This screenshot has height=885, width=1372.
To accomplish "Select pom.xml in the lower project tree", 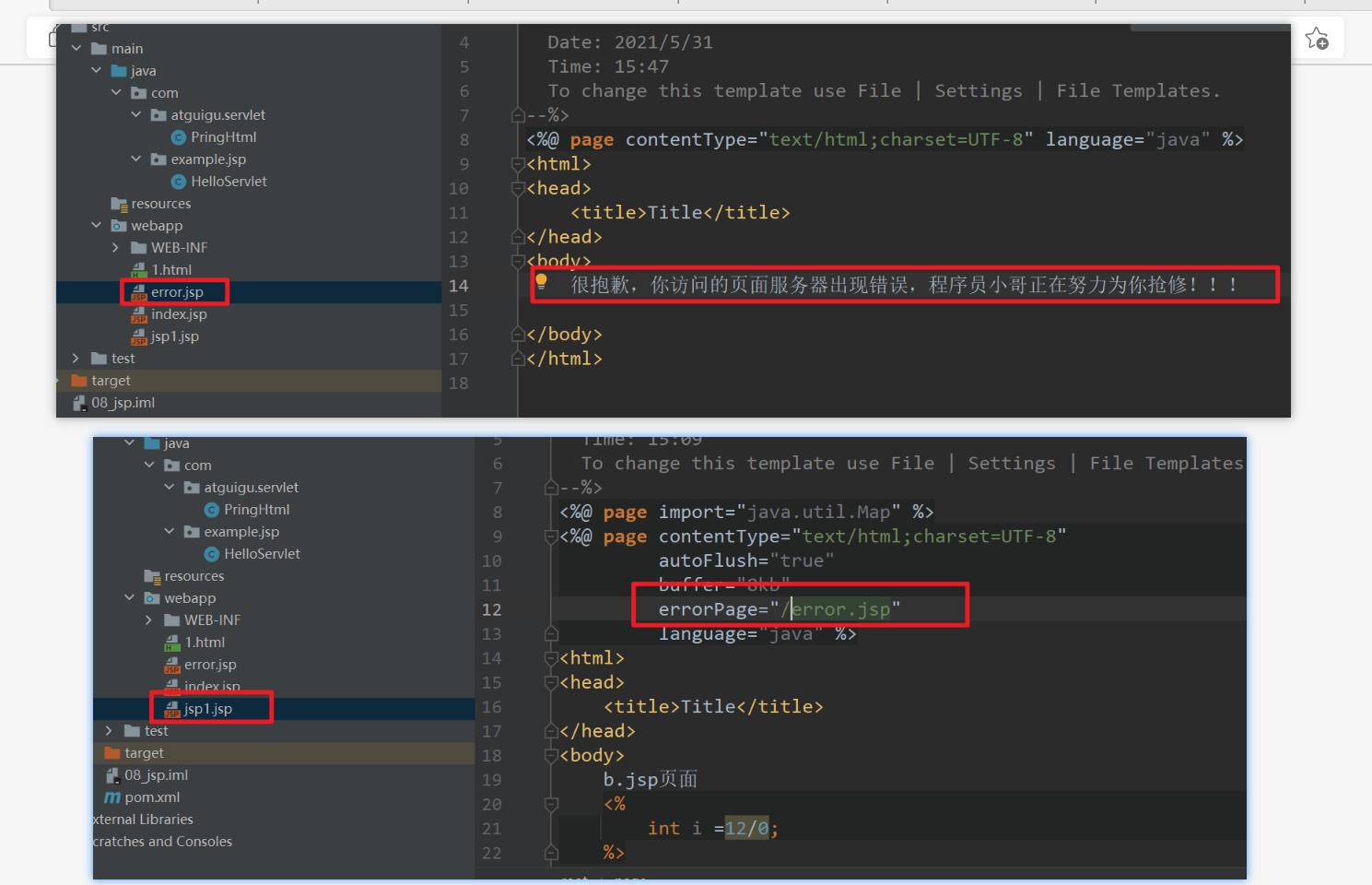I will point(153,797).
